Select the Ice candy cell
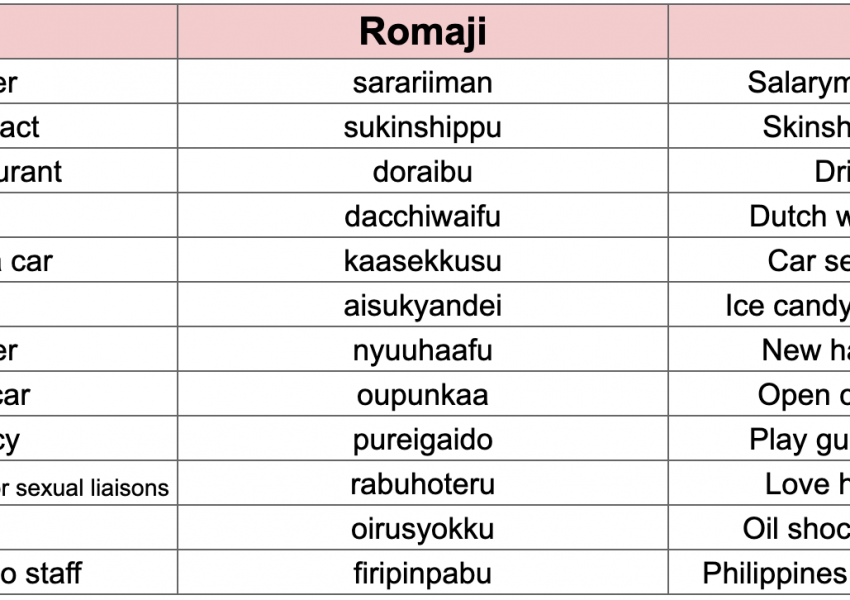 tap(786, 305)
